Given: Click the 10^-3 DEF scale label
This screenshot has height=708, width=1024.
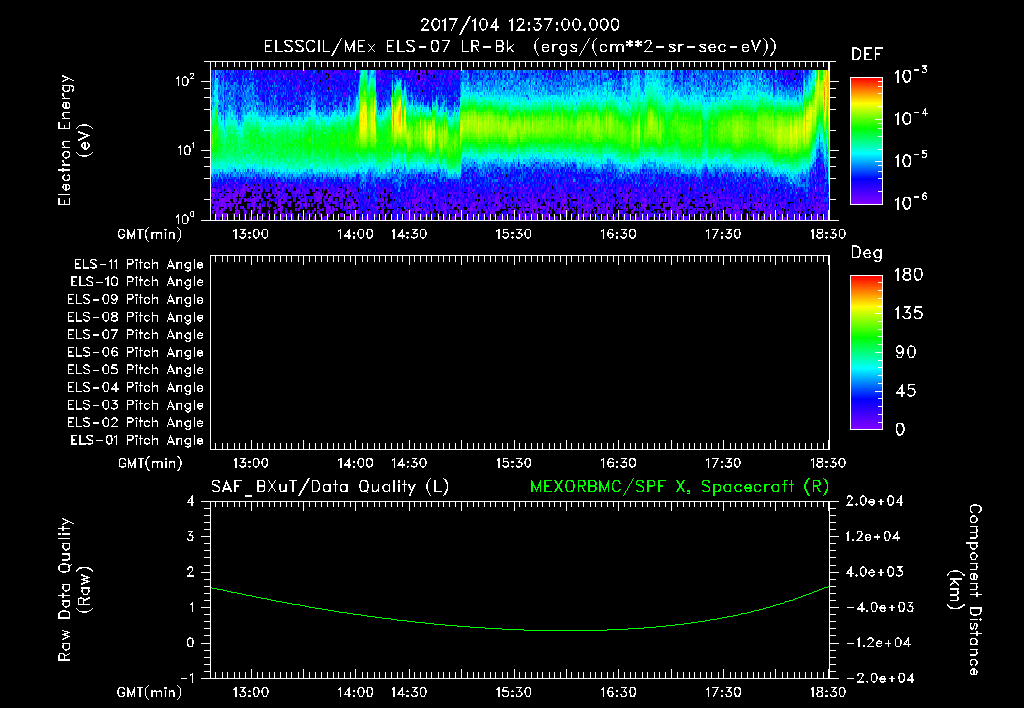Looking at the screenshot, I should coord(910,75).
